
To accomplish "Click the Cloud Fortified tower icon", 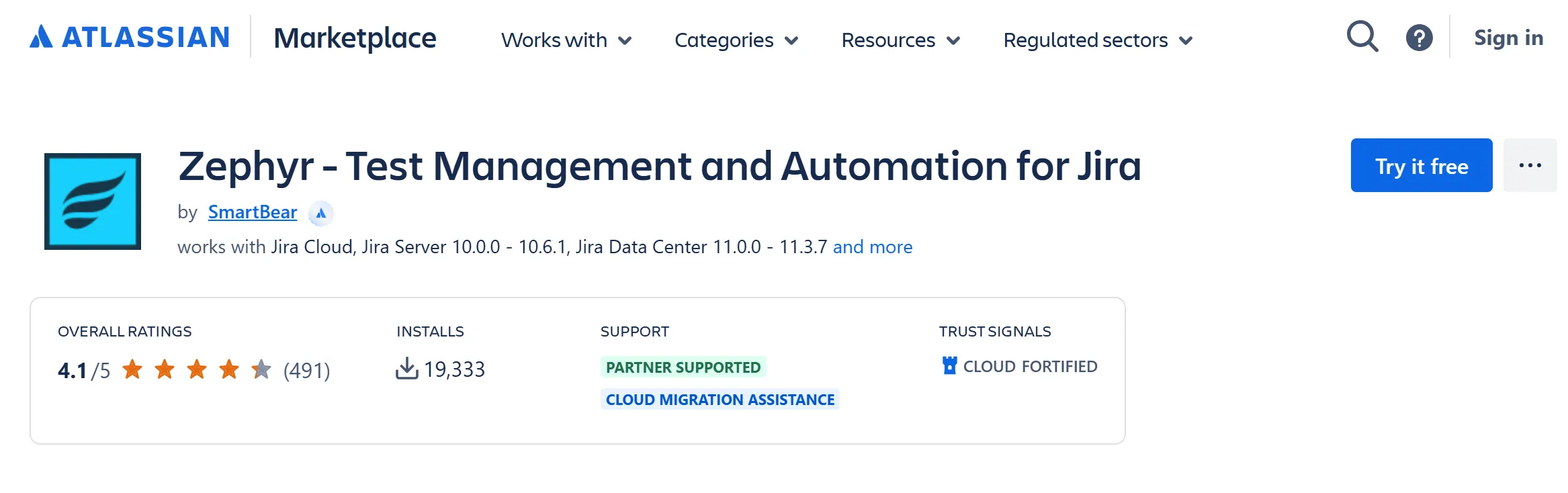I will [949, 365].
